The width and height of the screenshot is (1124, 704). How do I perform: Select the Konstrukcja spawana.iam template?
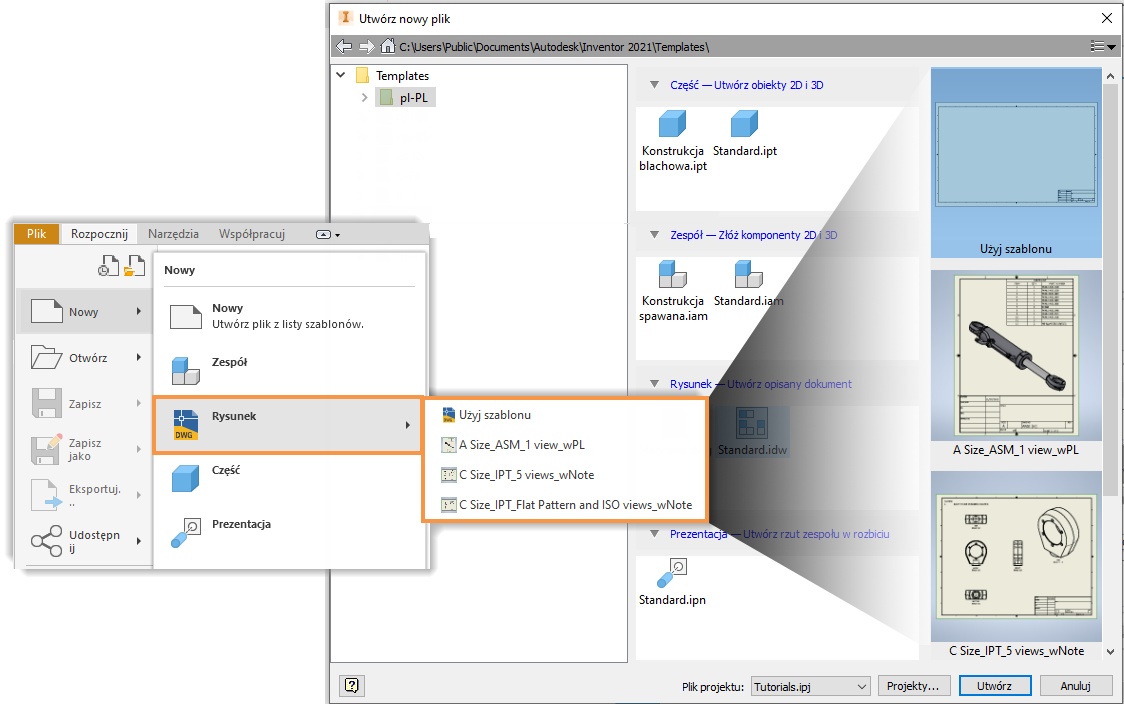pos(672,291)
